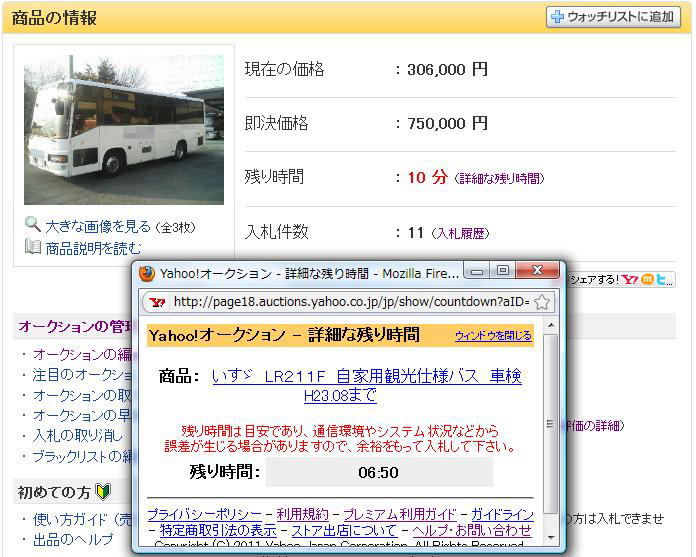
Task: Click the 注目のオークション link in sidebar
Action: pyautogui.click(x=82, y=375)
